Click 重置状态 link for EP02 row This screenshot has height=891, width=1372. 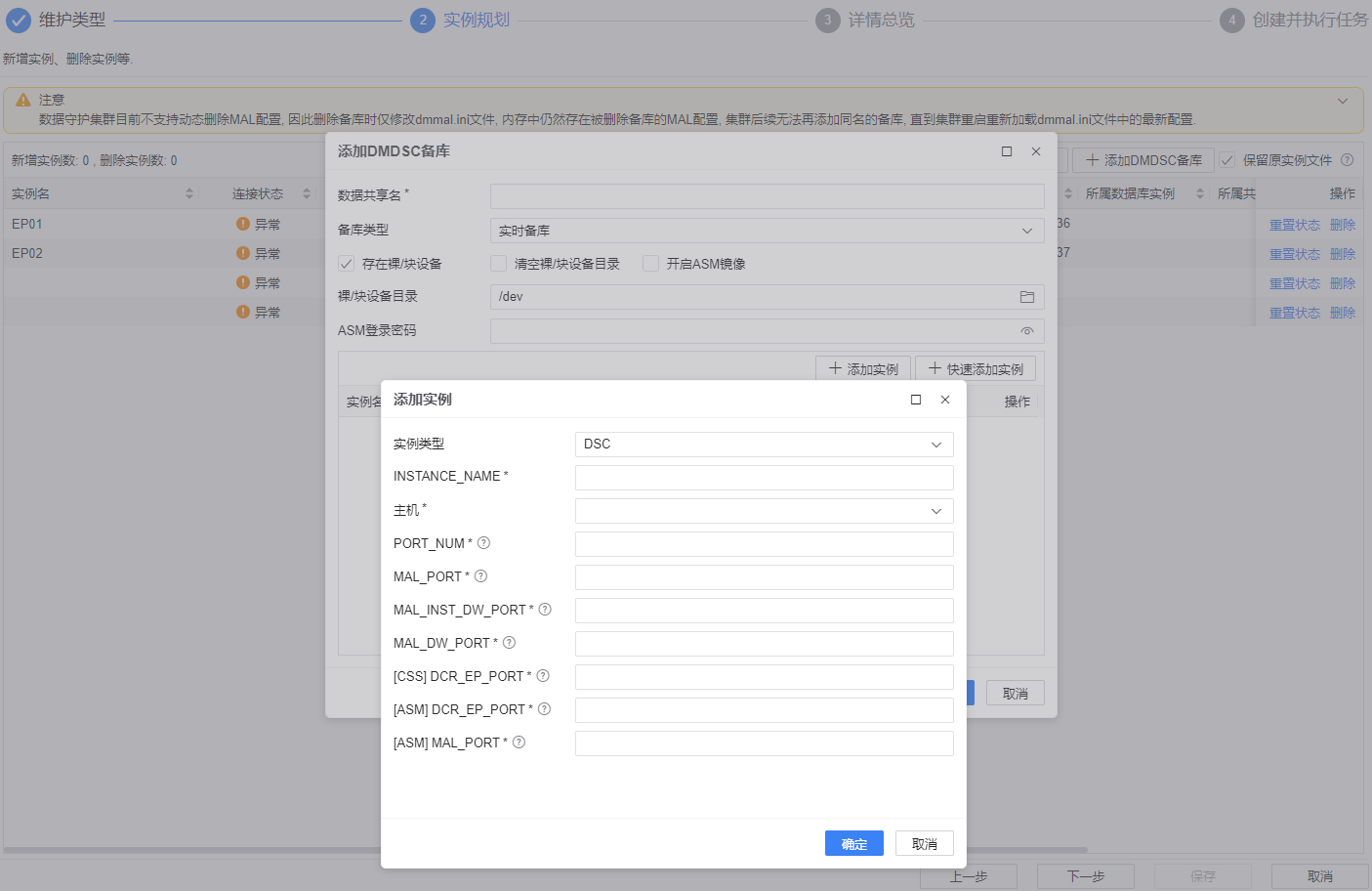(1295, 254)
